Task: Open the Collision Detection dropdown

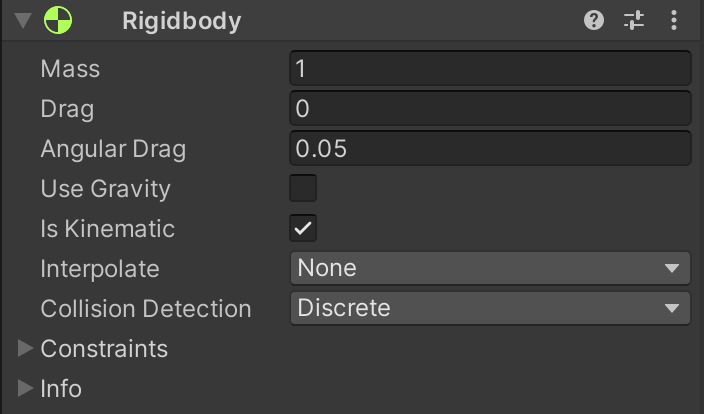Action: click(490, 308)
